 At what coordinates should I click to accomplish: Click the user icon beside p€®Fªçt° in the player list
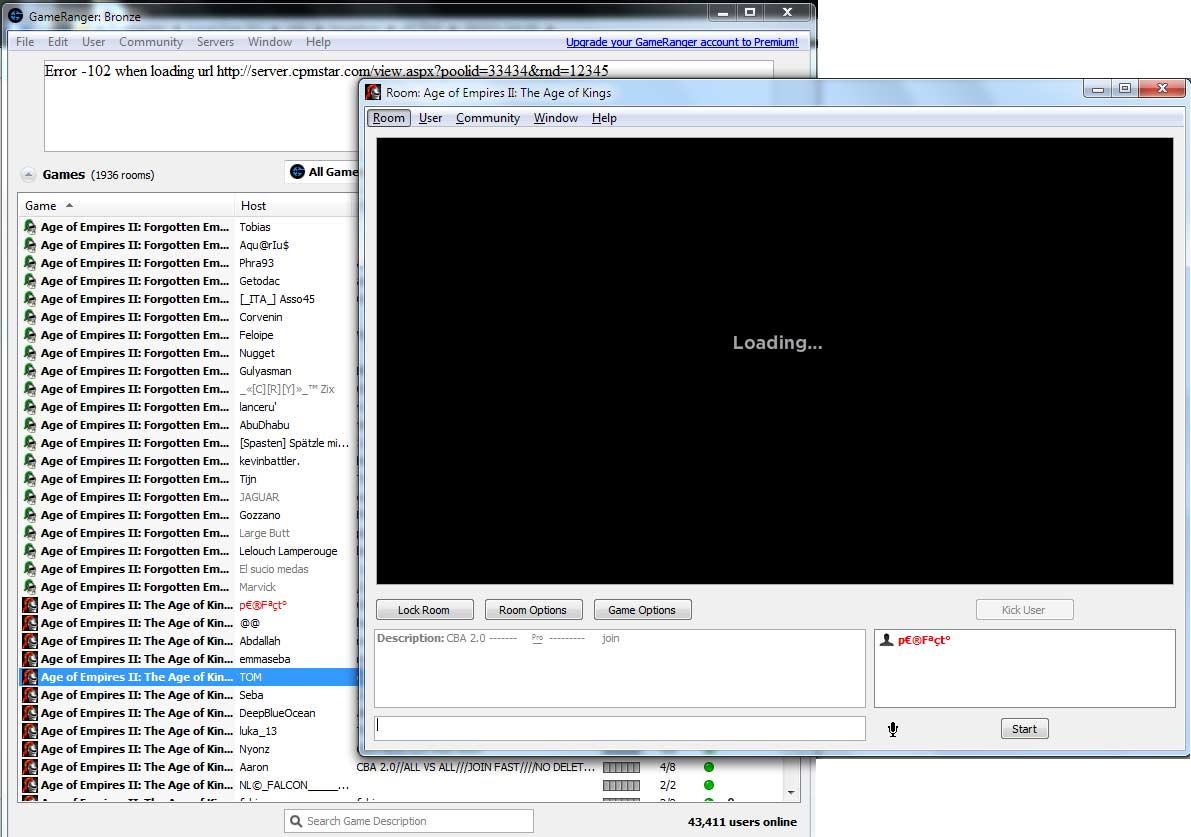click(x=886, y=640)
